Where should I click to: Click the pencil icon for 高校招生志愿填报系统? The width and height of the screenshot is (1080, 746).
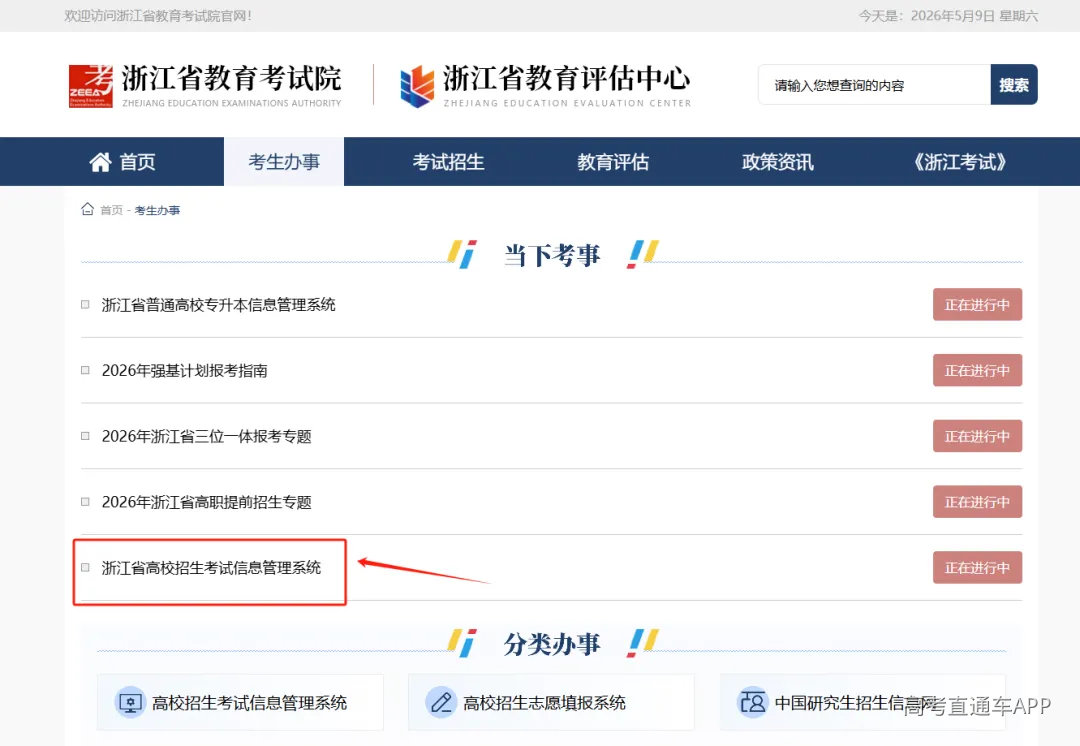442,703
